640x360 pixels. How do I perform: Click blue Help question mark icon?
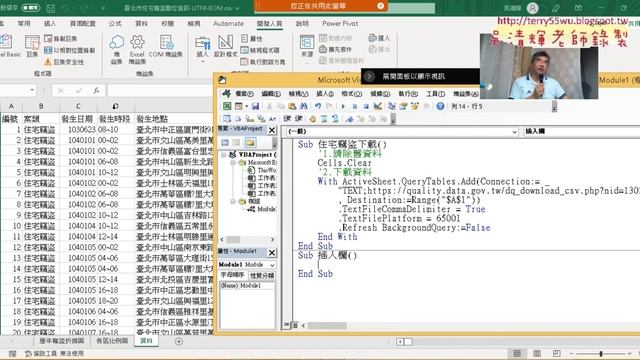tap(440, 106)
